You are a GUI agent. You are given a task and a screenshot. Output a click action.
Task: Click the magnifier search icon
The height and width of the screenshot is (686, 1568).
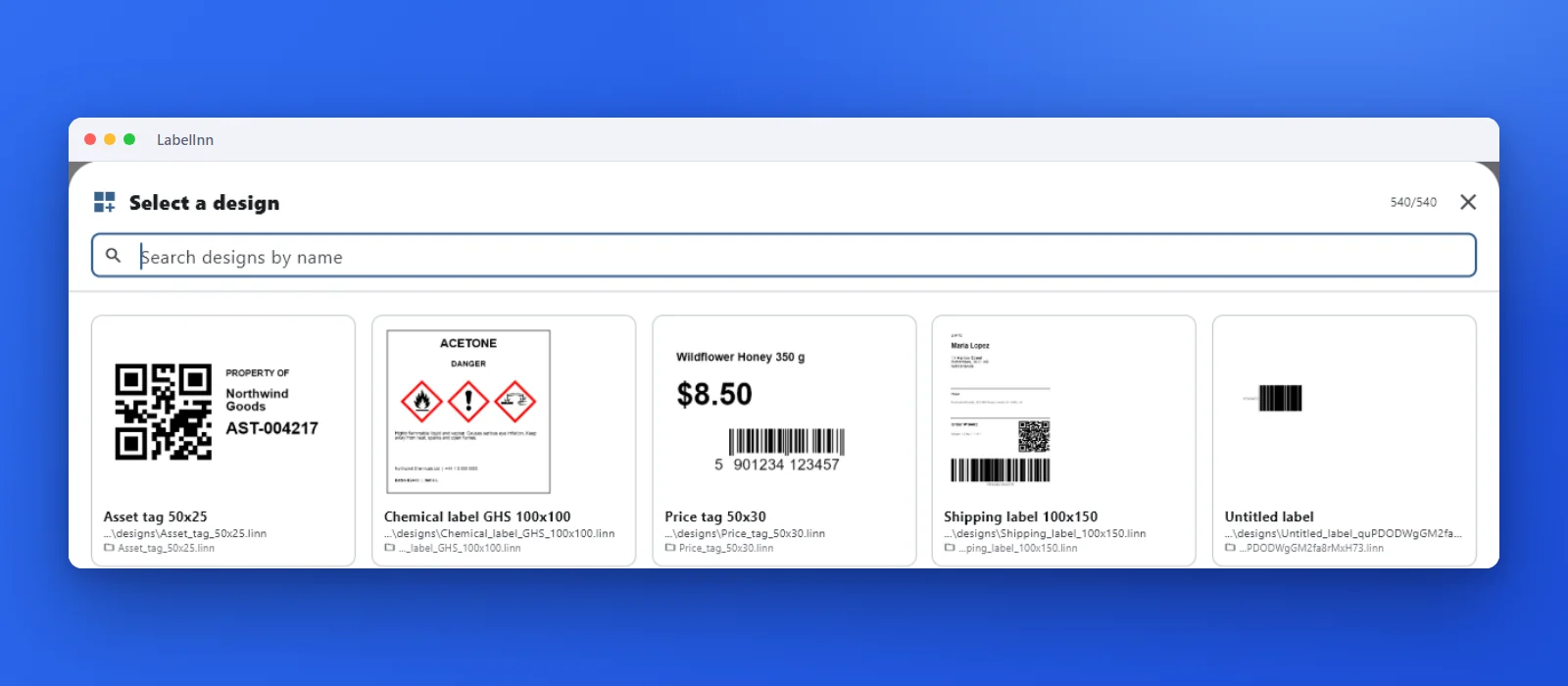click(114, 255)
